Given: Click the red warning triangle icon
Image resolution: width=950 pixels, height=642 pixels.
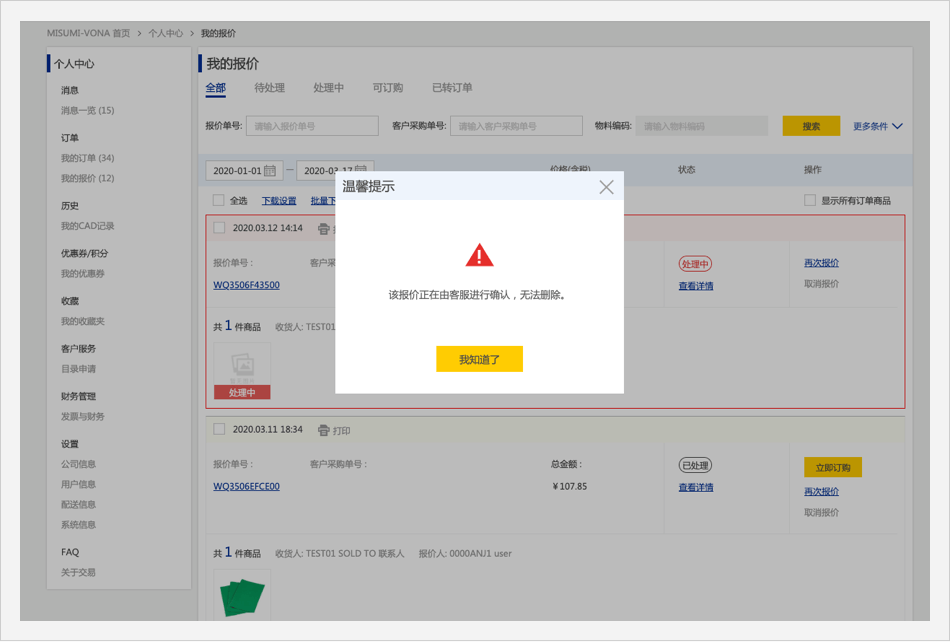Looking at the screenshot, I should coord(479,255).
